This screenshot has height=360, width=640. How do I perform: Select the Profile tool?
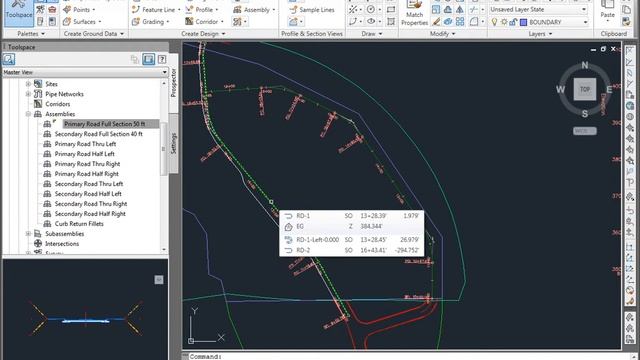click(202, 9)
